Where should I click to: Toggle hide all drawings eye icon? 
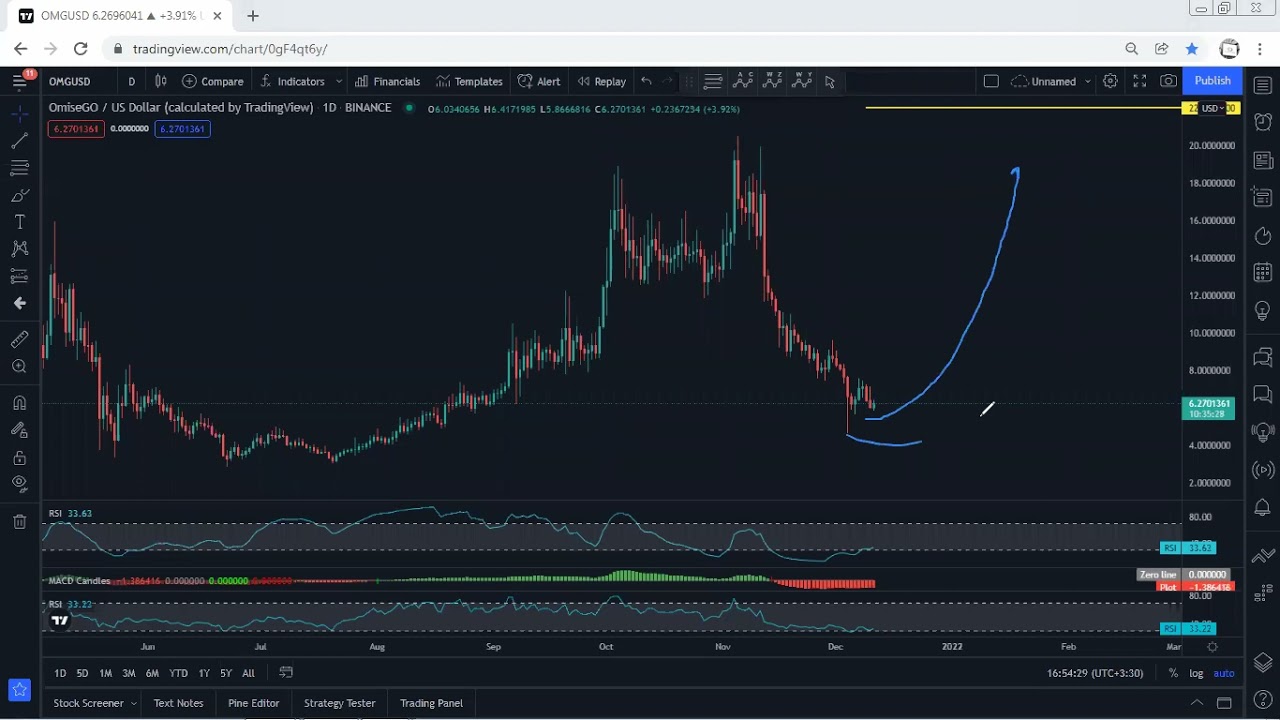19,484
